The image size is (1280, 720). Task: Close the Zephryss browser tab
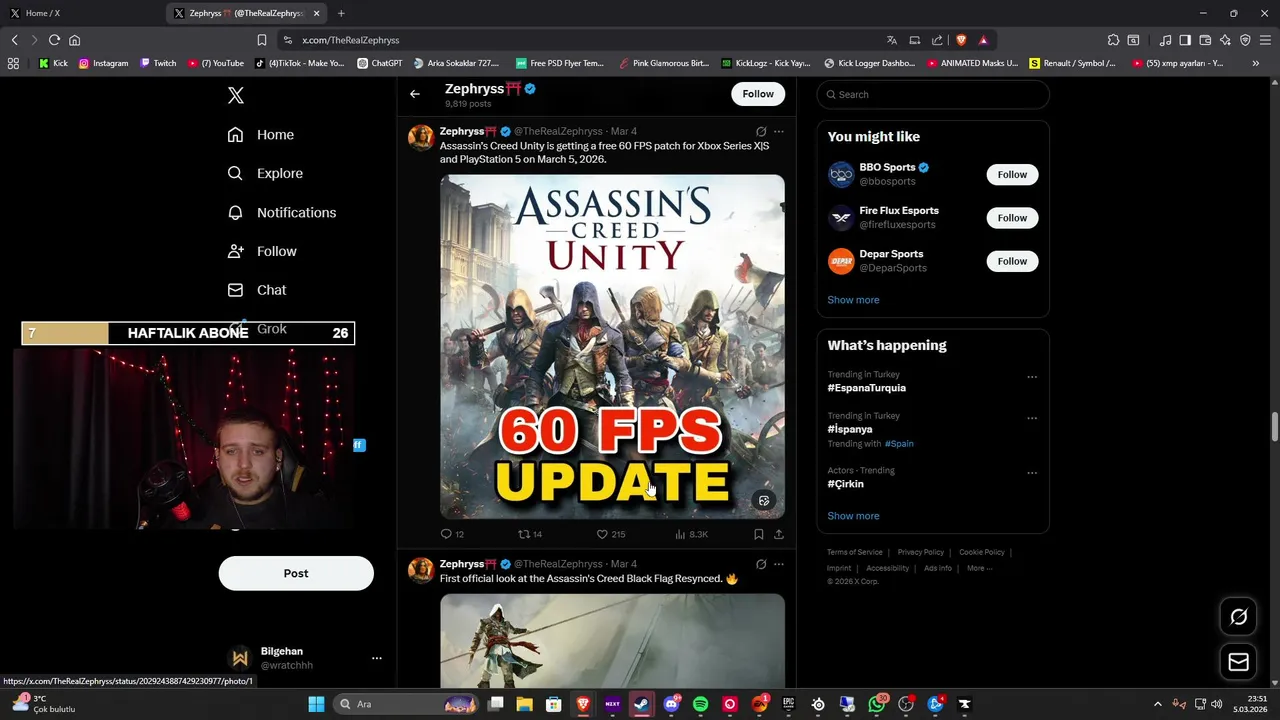tap(317, 13)
